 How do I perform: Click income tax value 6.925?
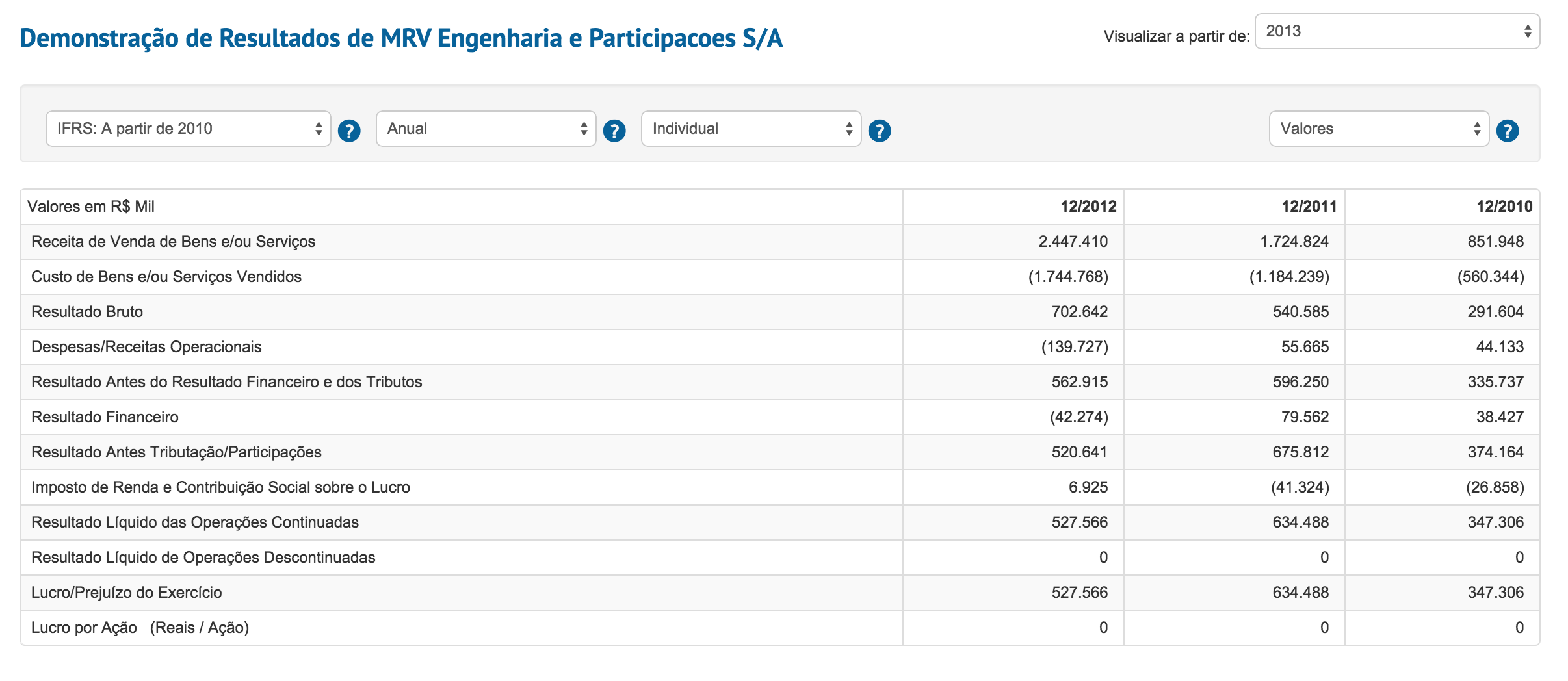click(1088, 487)
